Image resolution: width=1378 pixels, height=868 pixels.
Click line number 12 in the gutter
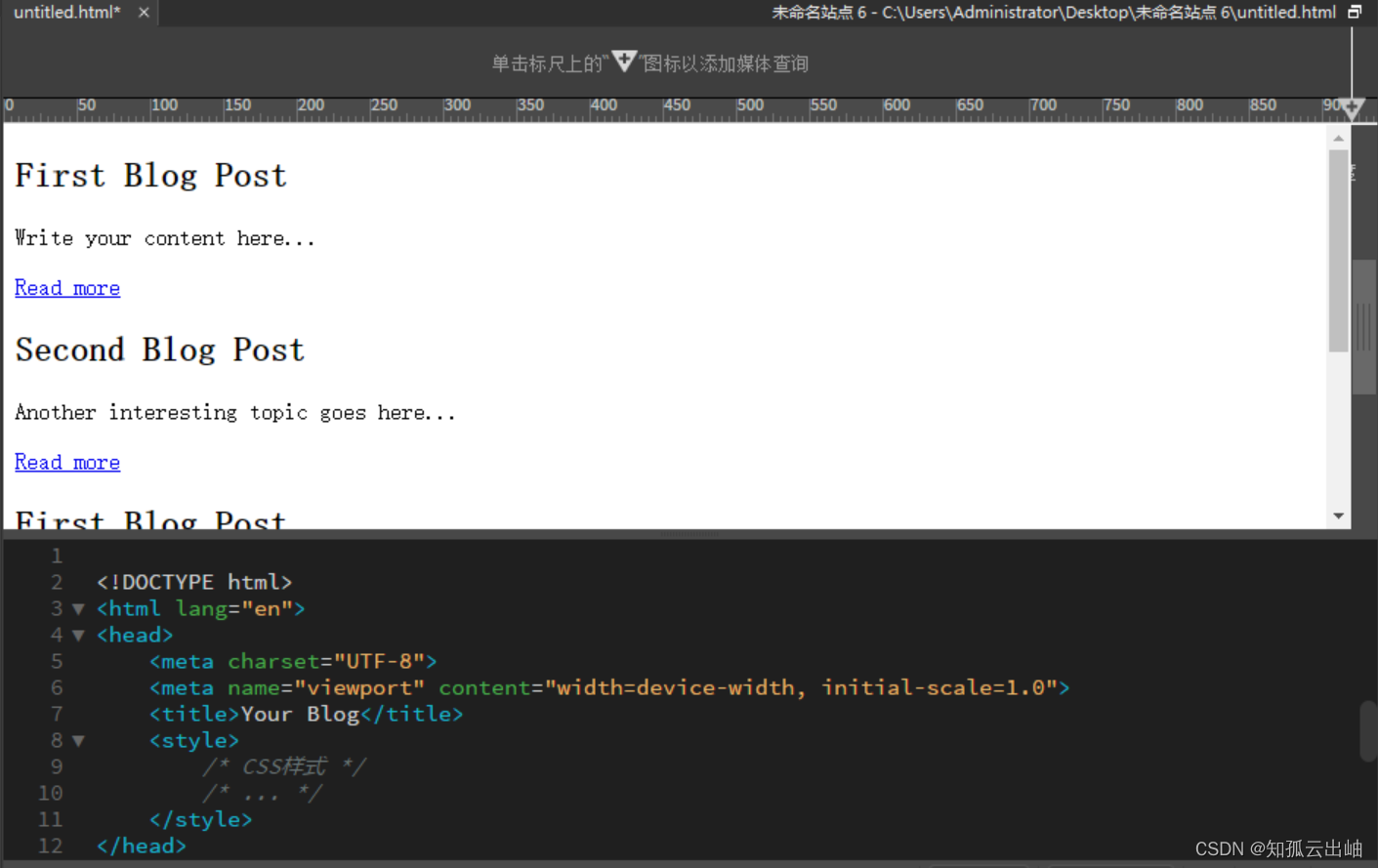click(50, 846)
